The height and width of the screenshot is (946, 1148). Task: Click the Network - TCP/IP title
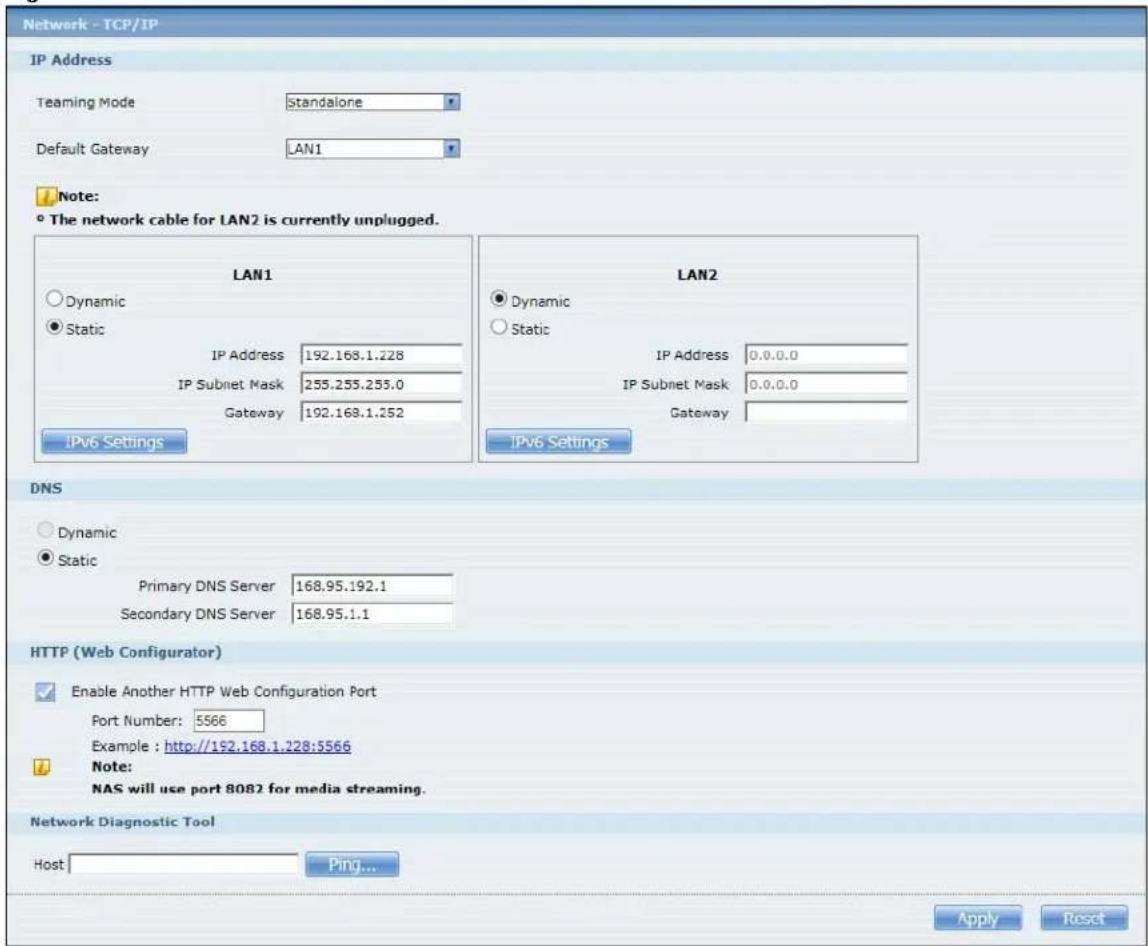pos(91,24)
